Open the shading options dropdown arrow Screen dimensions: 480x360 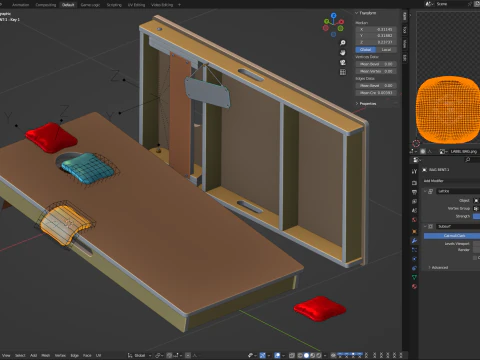click(x=325, y=355)
